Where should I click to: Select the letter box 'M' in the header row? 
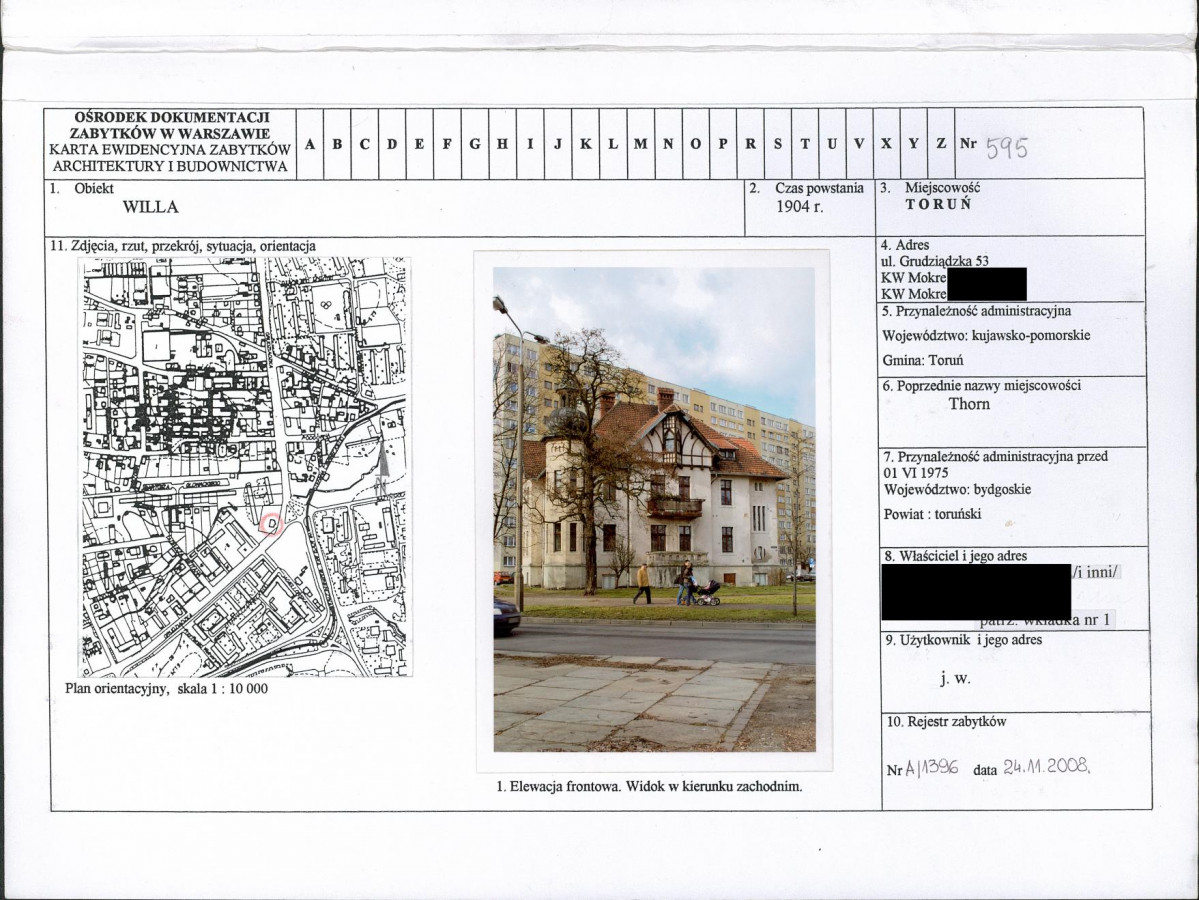641,144
